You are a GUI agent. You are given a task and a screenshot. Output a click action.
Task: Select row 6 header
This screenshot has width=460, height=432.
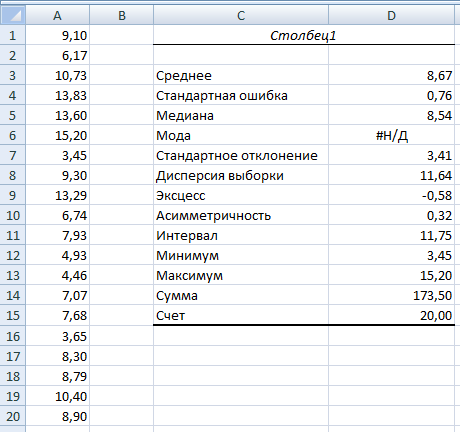[x=12, y=135]
